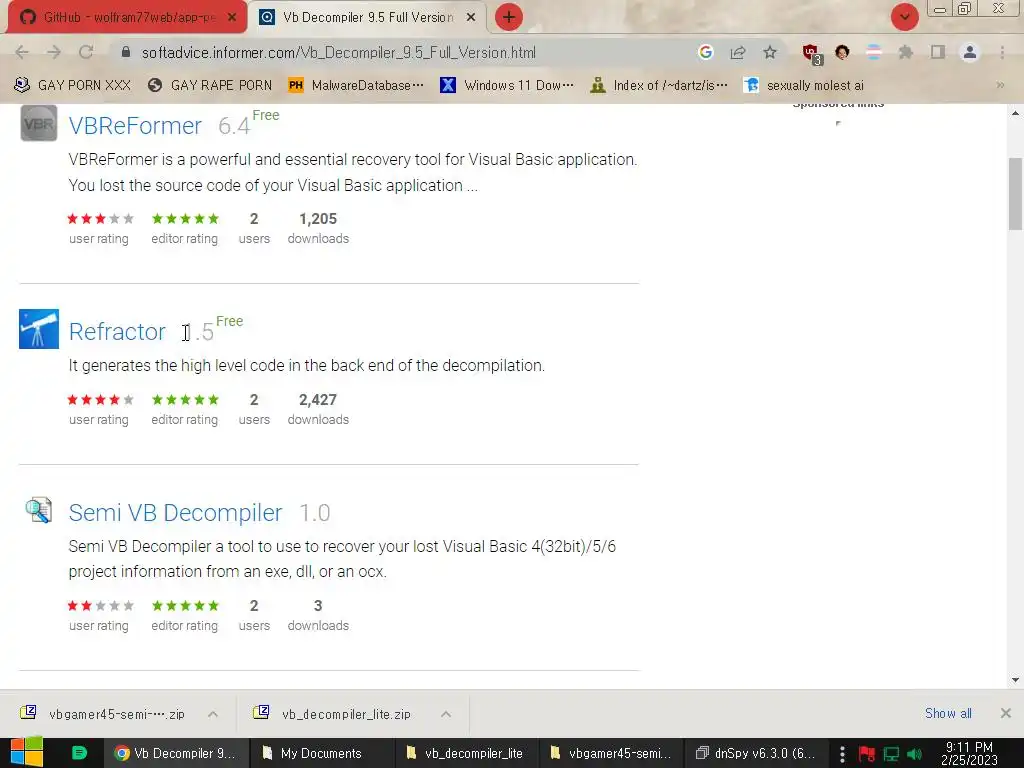Close the downloads bar
The image size is (1024, 768).
1006,713
